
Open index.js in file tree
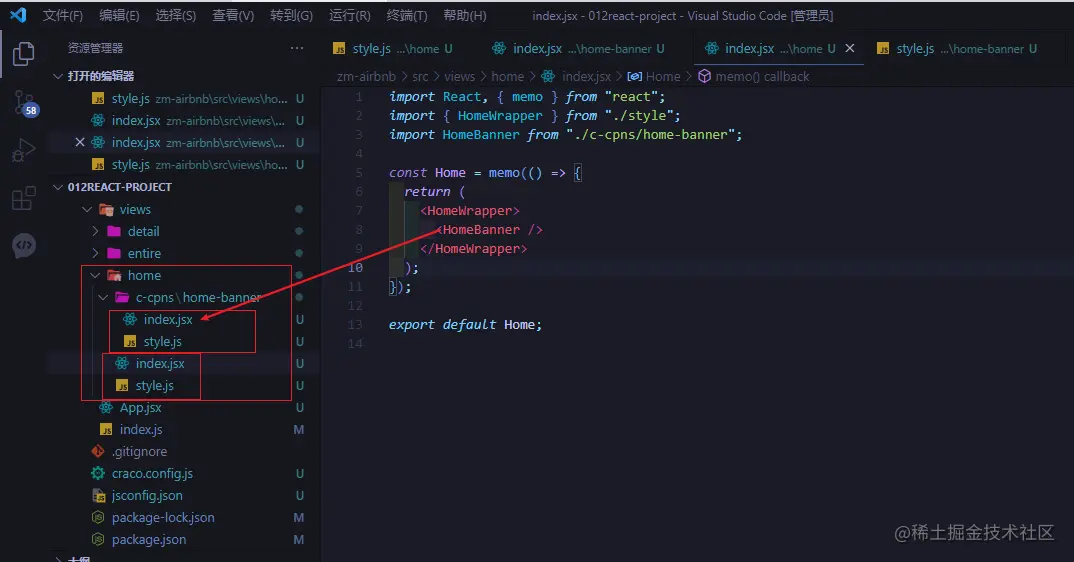[x=140, y=429]
